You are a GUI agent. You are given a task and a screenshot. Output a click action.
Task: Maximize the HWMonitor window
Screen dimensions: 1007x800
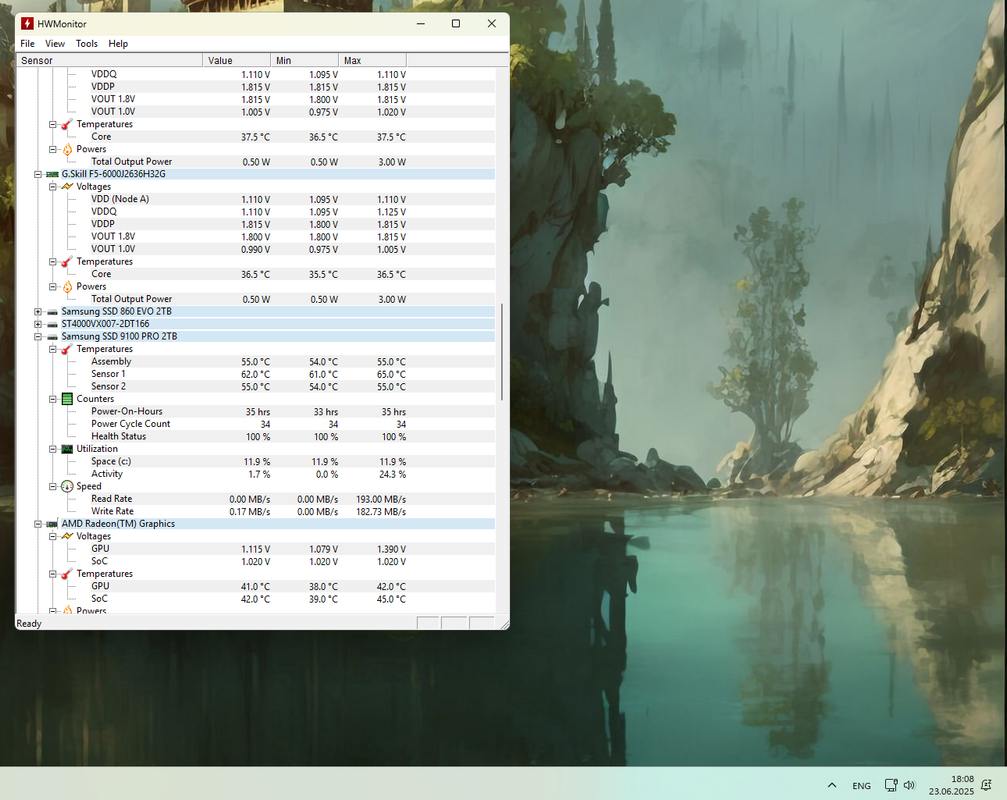click(456, 24)
